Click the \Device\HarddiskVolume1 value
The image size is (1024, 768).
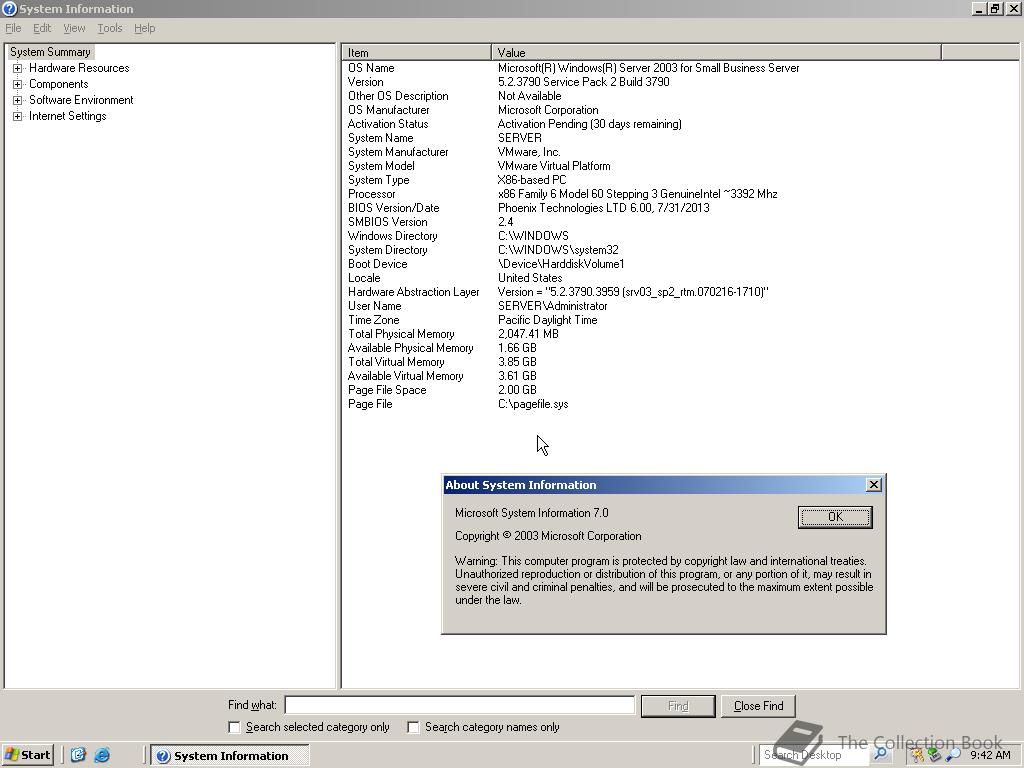click(561, 264)
